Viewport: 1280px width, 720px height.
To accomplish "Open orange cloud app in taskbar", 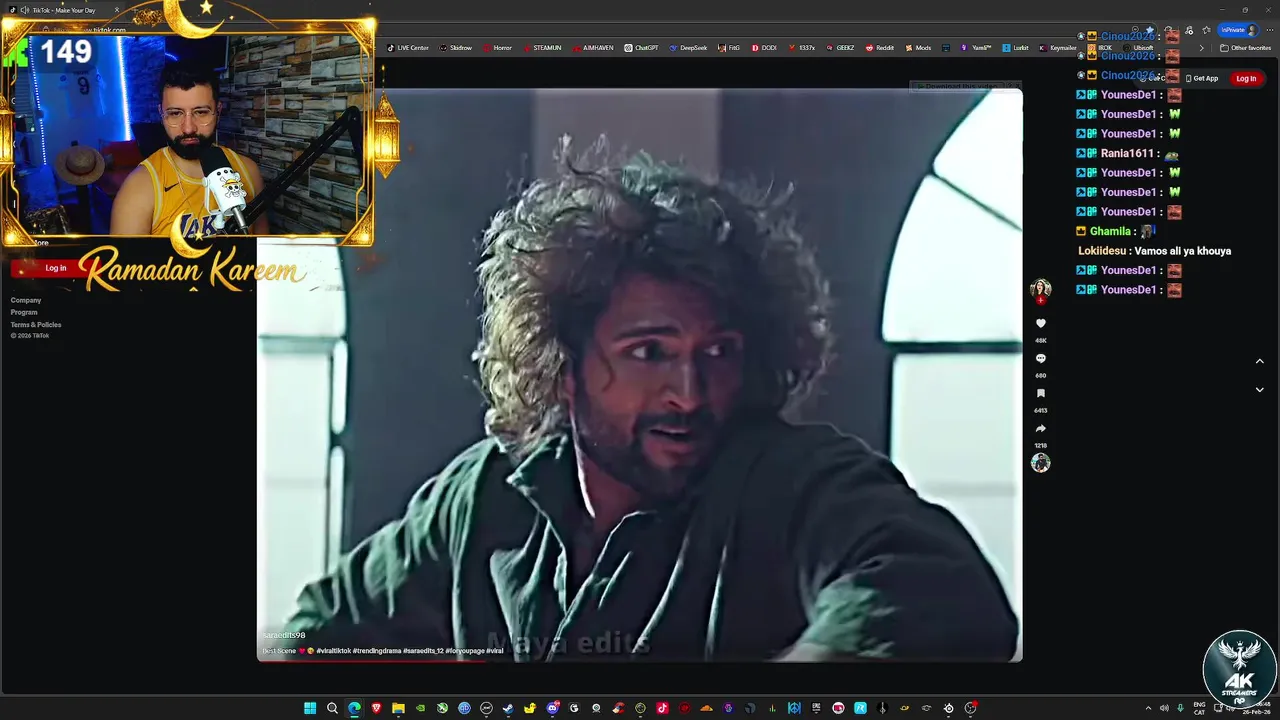I will click(705, 708).
